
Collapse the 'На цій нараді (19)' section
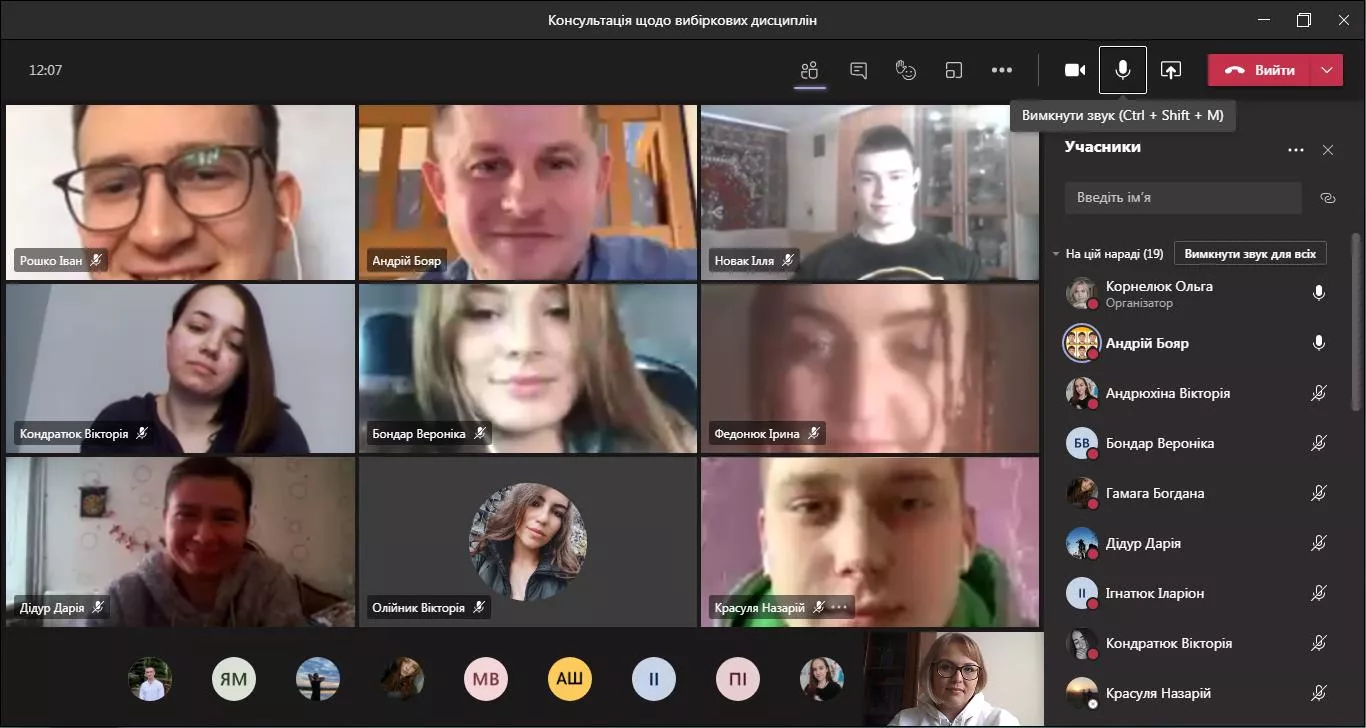coord(1056,254)
